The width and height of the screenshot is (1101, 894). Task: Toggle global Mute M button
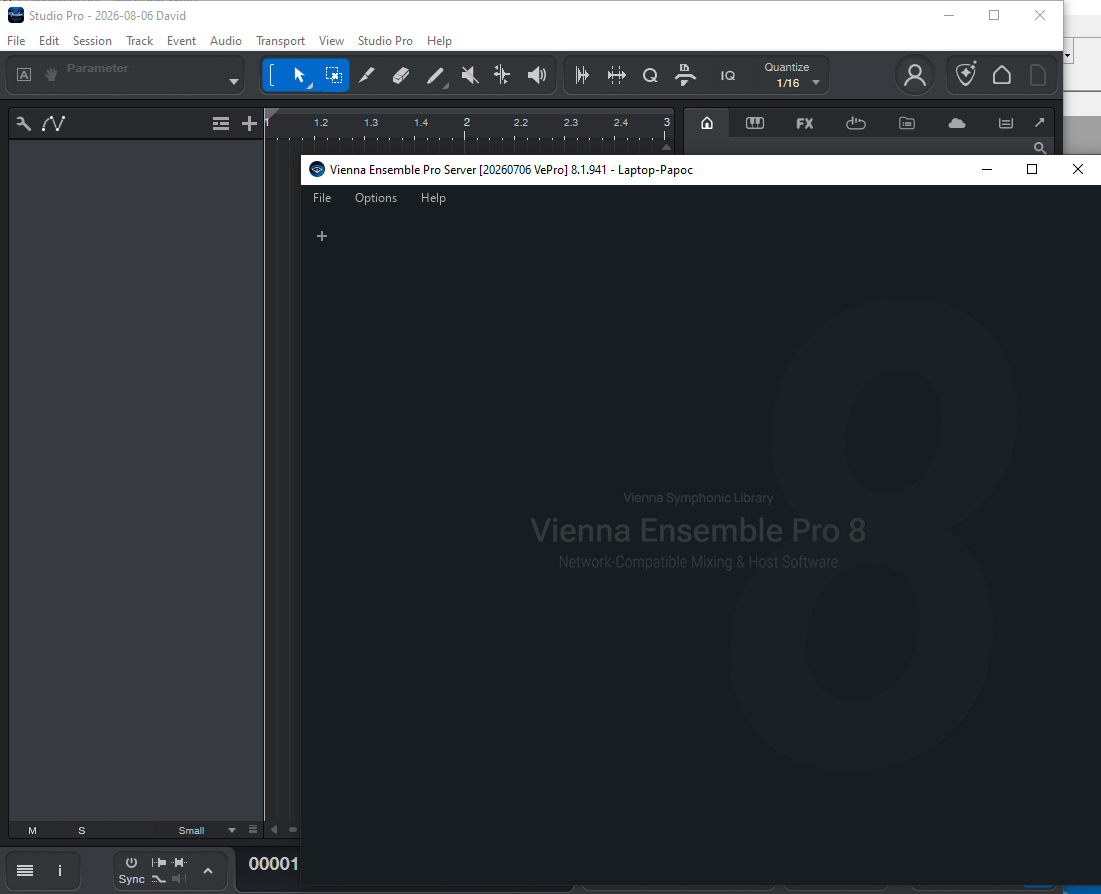[x=32, y=830]
